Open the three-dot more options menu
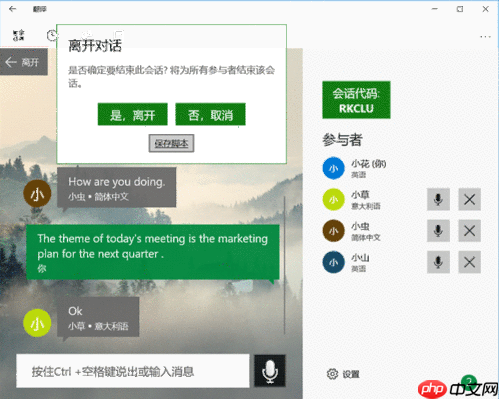The image size is (499, 399). [x=485, y=36]
